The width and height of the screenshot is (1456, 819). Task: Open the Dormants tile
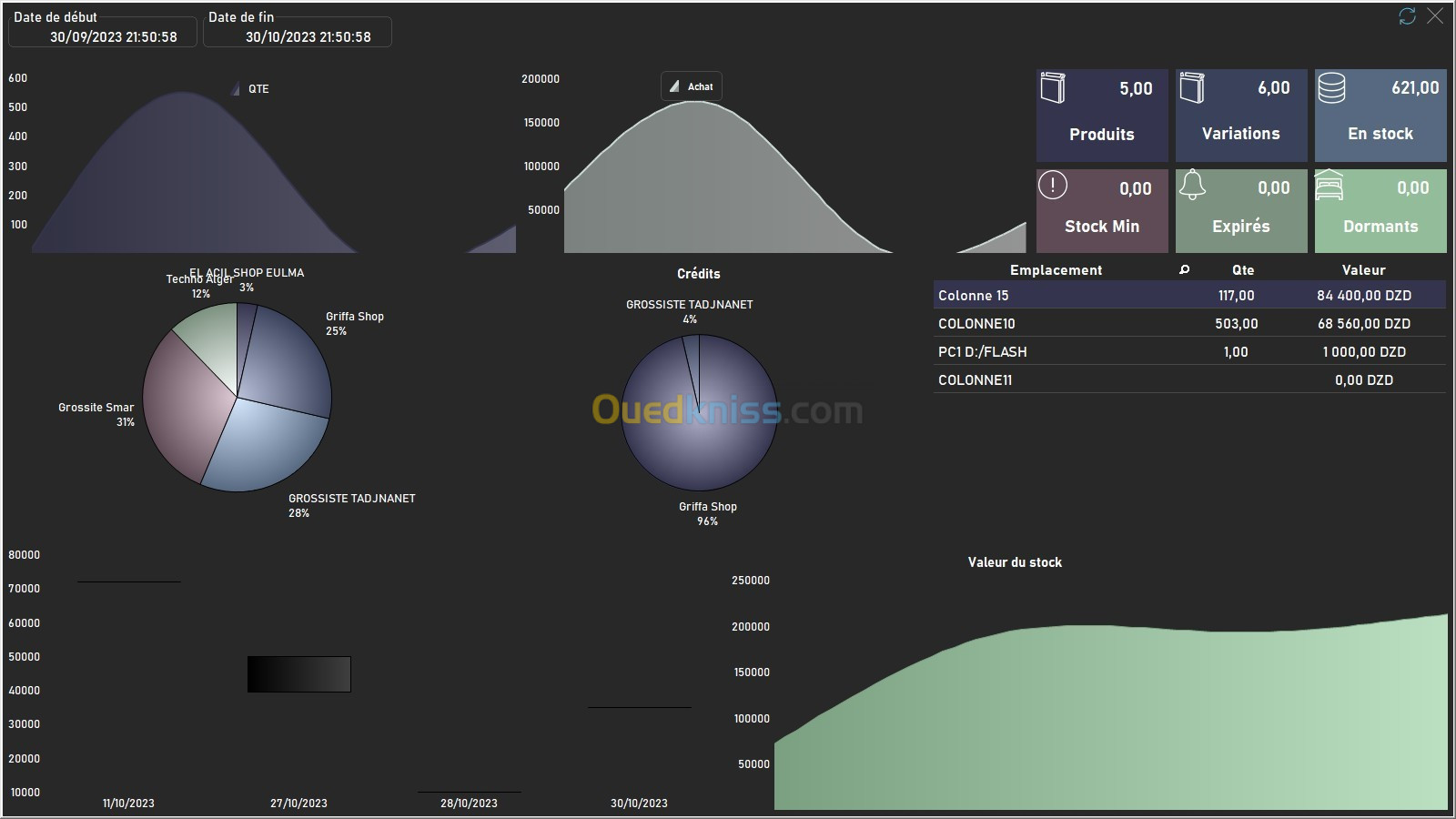pos(1380,211)
